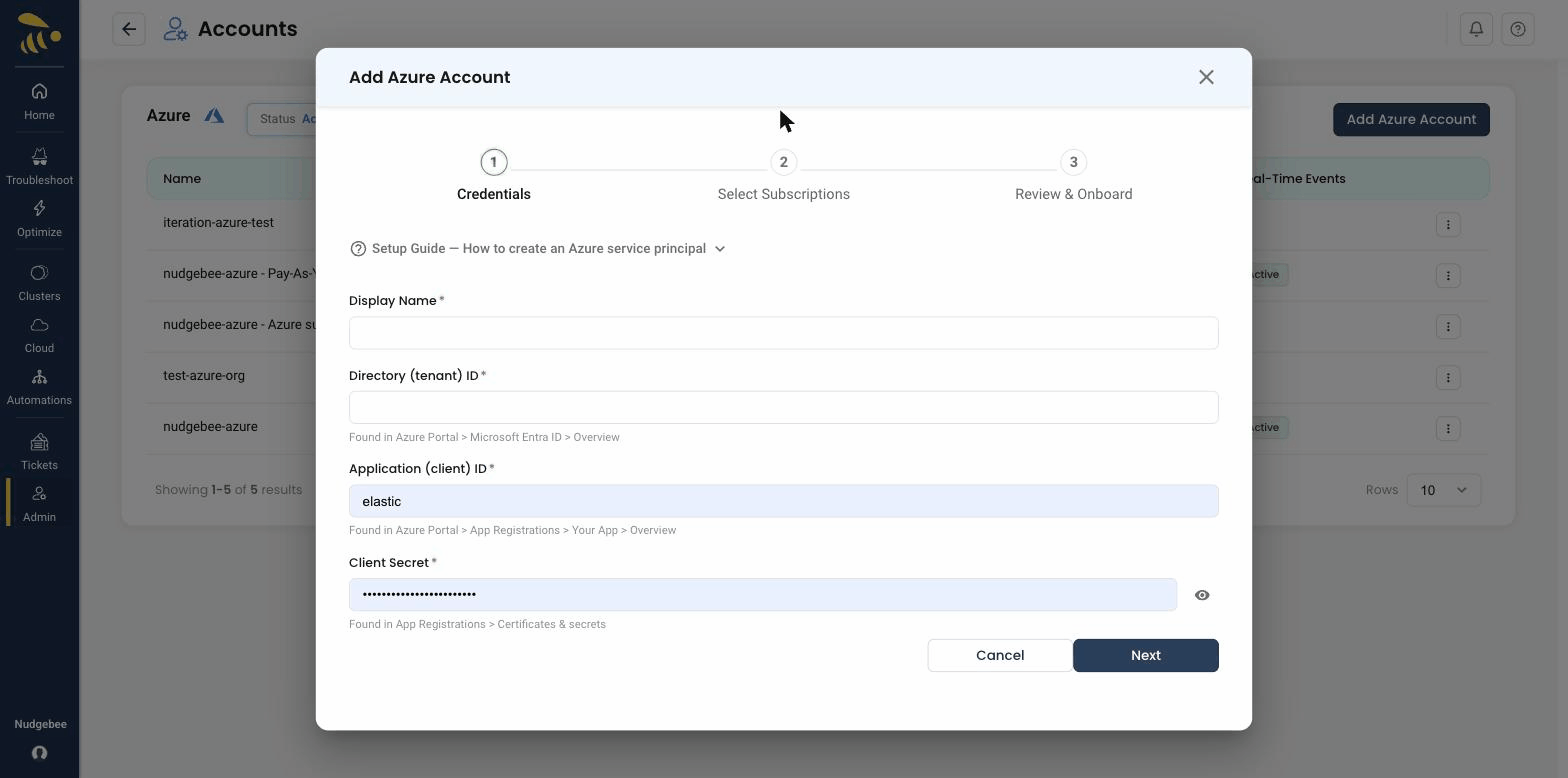Select the Admin sidebar section
The width and height of the screenshot is (1568, 778).
[39, 503]
